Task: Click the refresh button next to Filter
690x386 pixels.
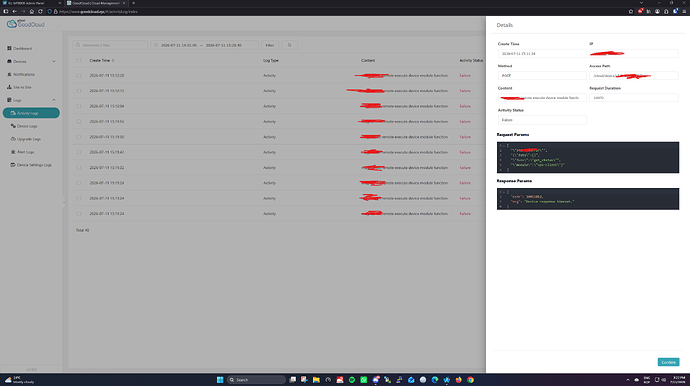Action: click(x=289, y=45)
